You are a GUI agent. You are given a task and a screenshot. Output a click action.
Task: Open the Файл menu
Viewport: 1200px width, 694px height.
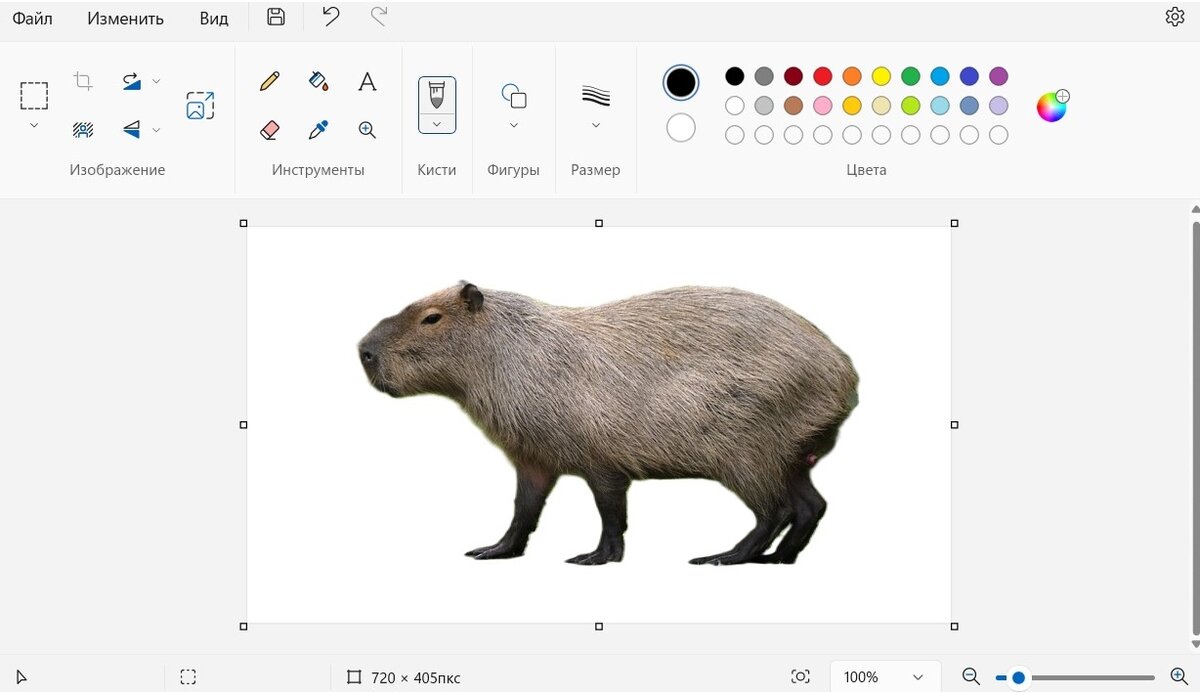[x=32, y=18]
